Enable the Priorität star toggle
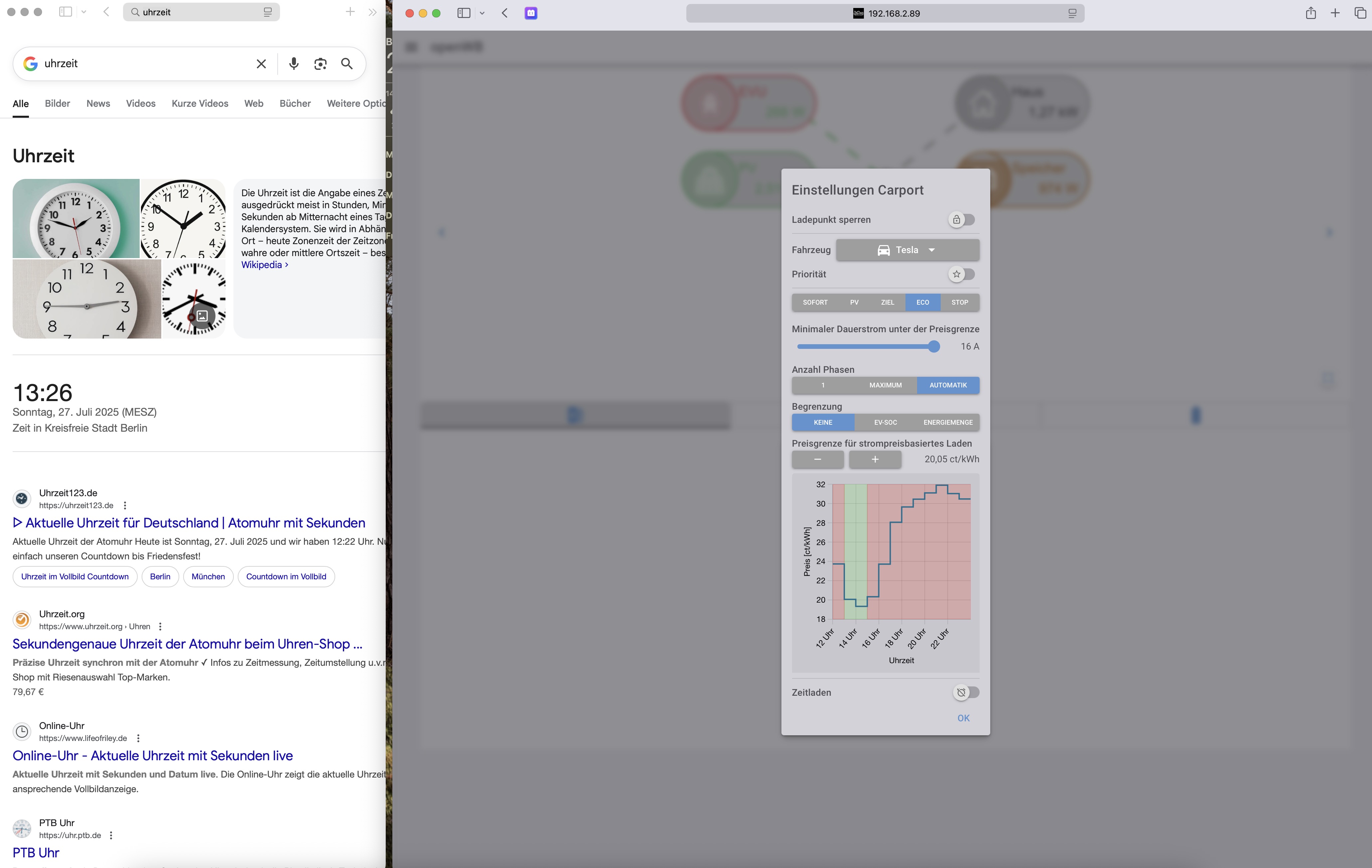1372x868 pixels. tap(962, 274)
